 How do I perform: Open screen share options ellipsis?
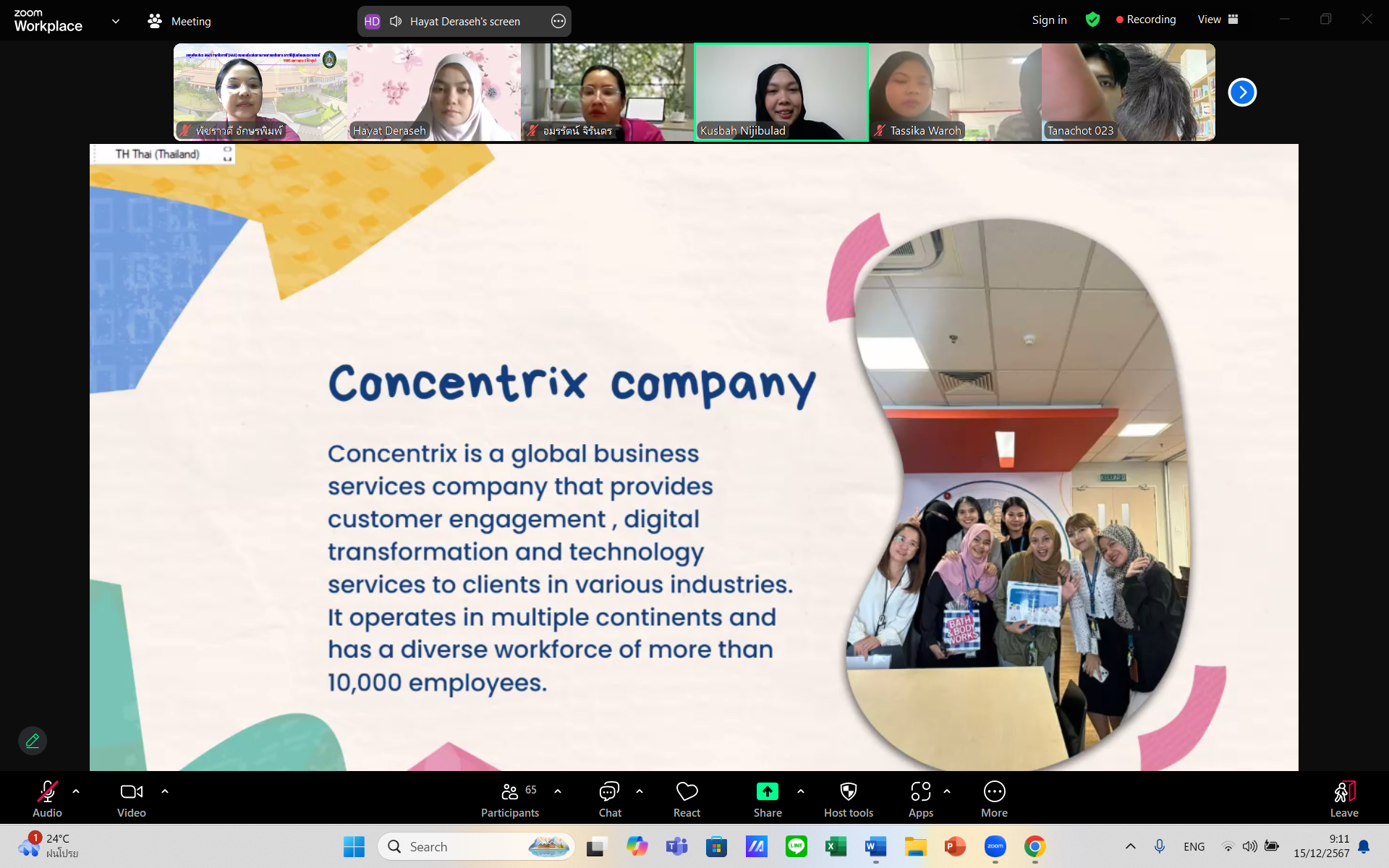pyautogui.click(x=558, y=21)
